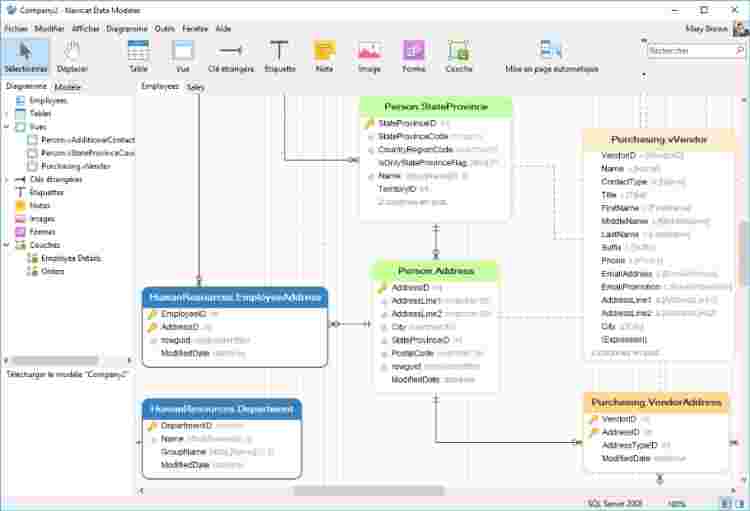Select the Note tool in the toolbar

[x=324, y=56]
